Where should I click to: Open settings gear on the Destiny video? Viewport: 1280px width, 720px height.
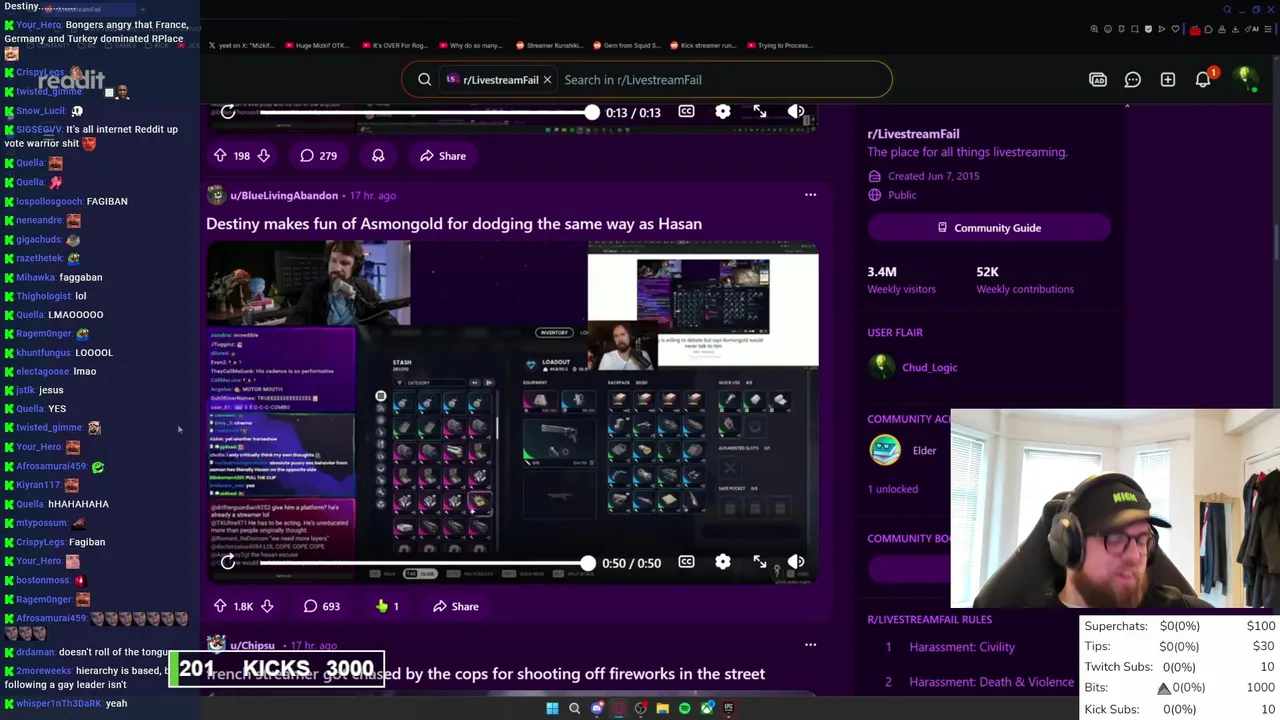[x=723, y=562]
